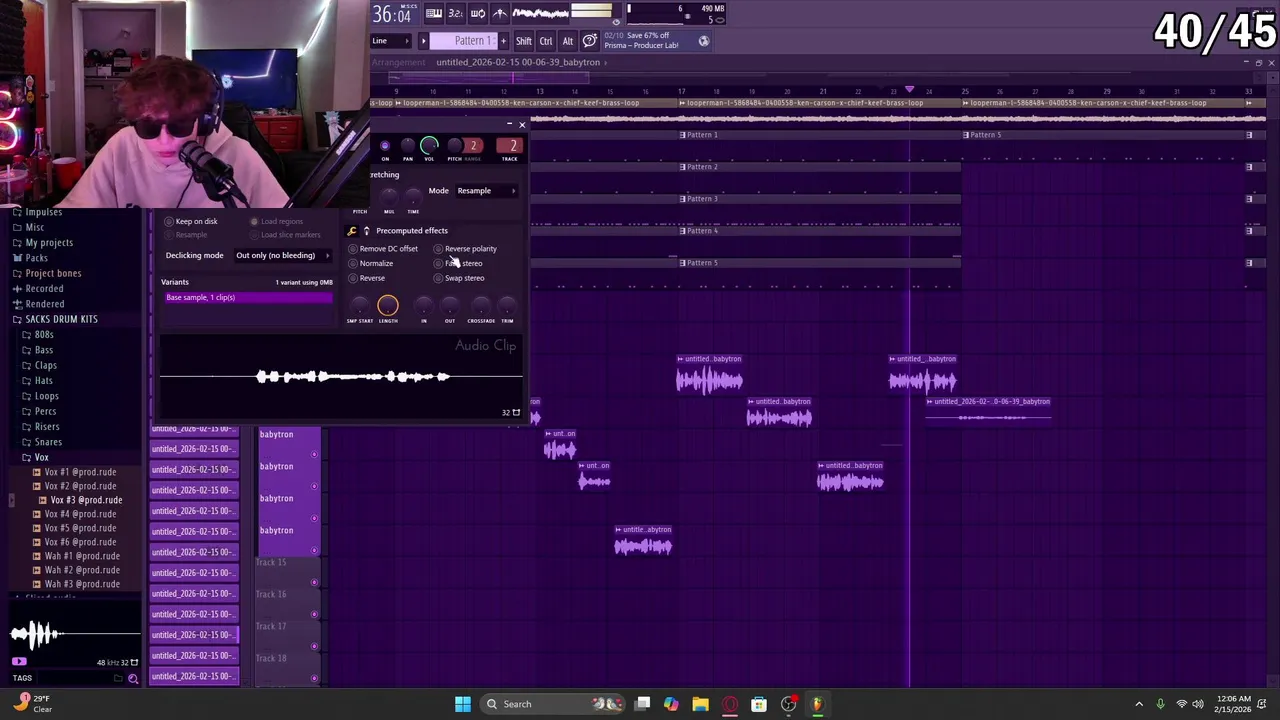Click the Shift modifier button
Image resolution: width=1280 pixels, height=720 pixels.
523,41
